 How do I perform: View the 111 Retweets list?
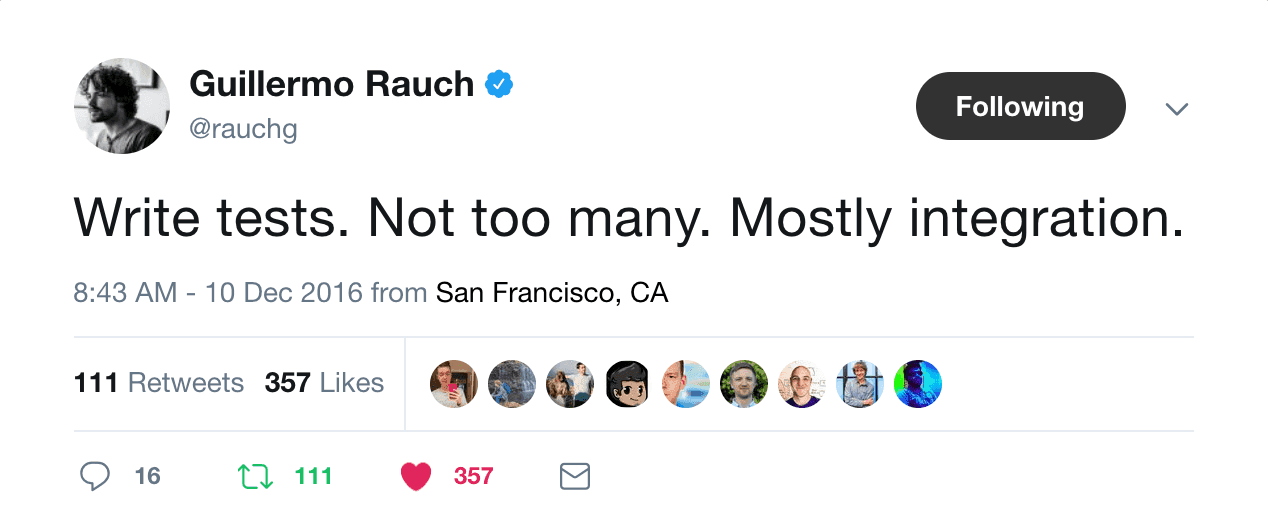pyautogui.click(x=159, y=383)
